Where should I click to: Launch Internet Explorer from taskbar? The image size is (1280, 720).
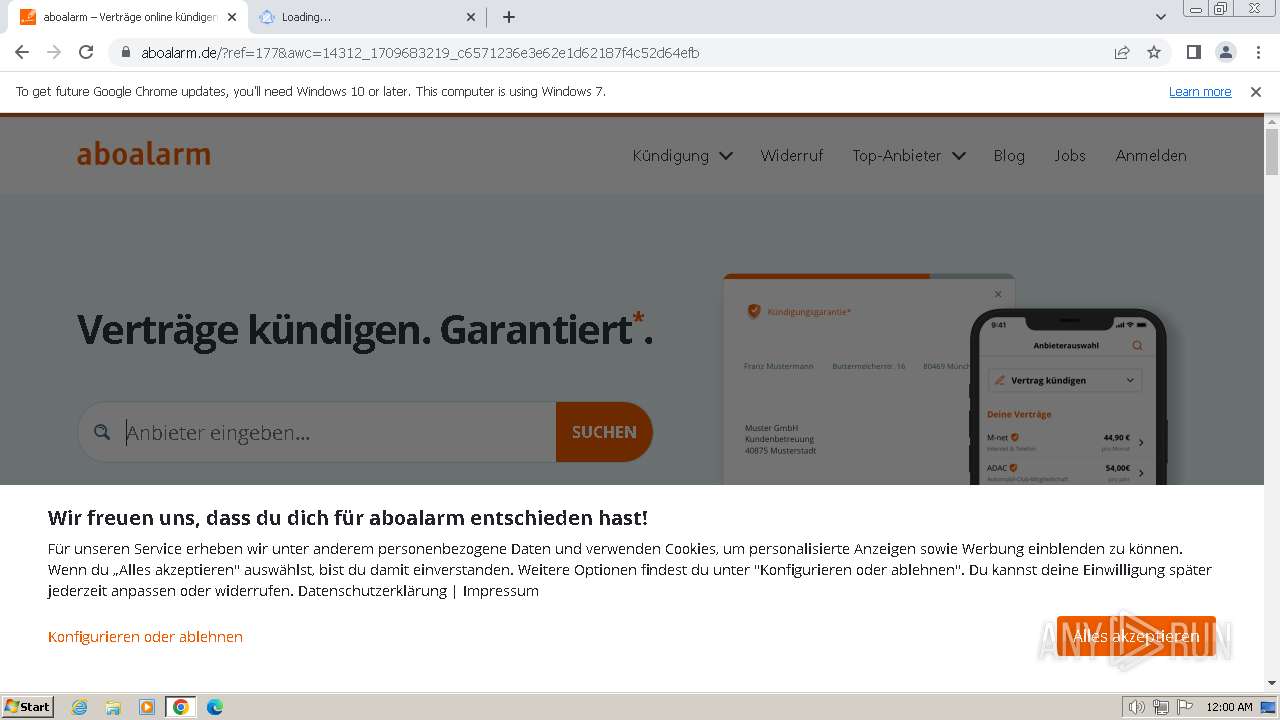click(79, 707)
